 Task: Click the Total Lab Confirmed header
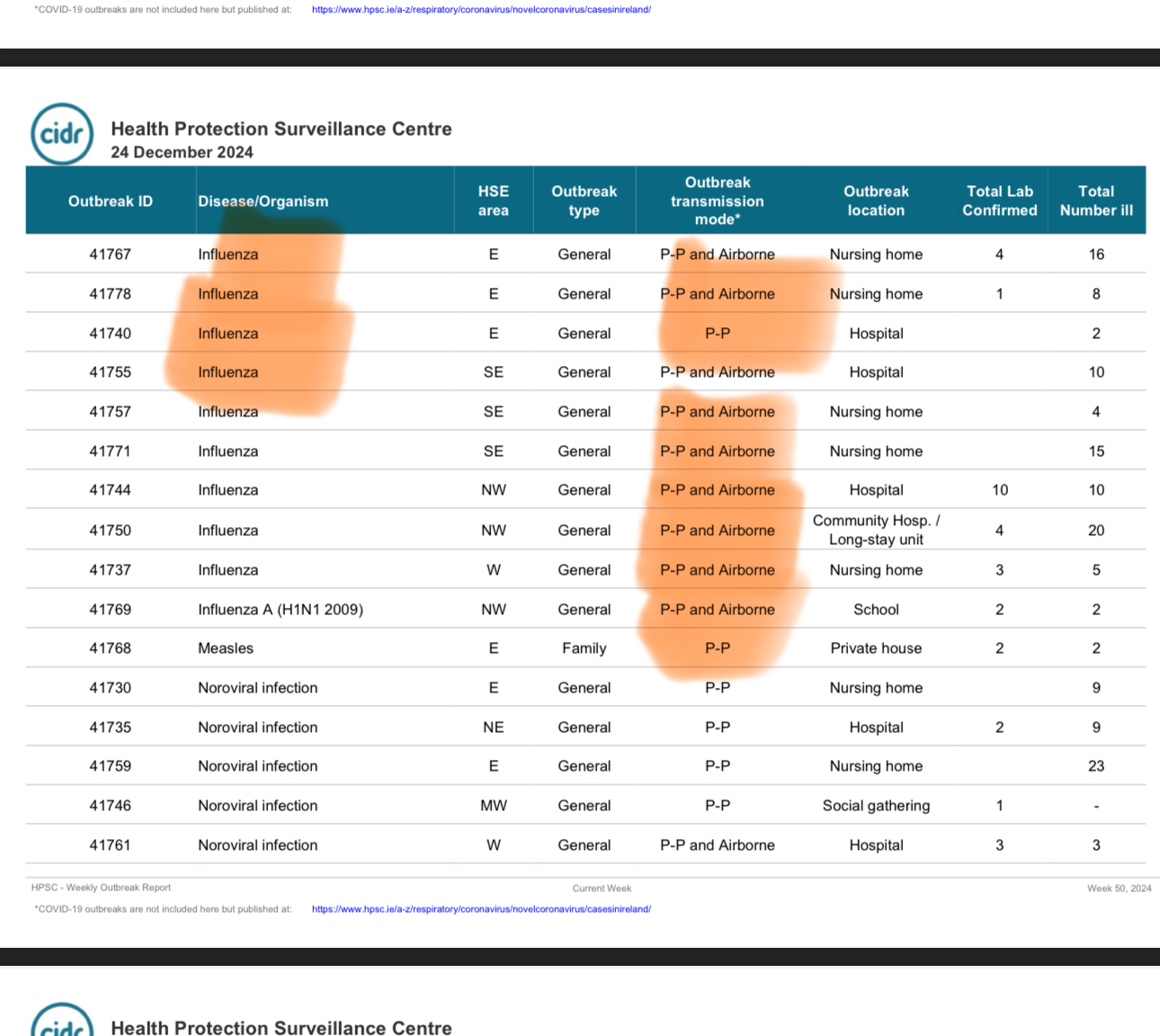pyautogui.click(x=999, y=201)
